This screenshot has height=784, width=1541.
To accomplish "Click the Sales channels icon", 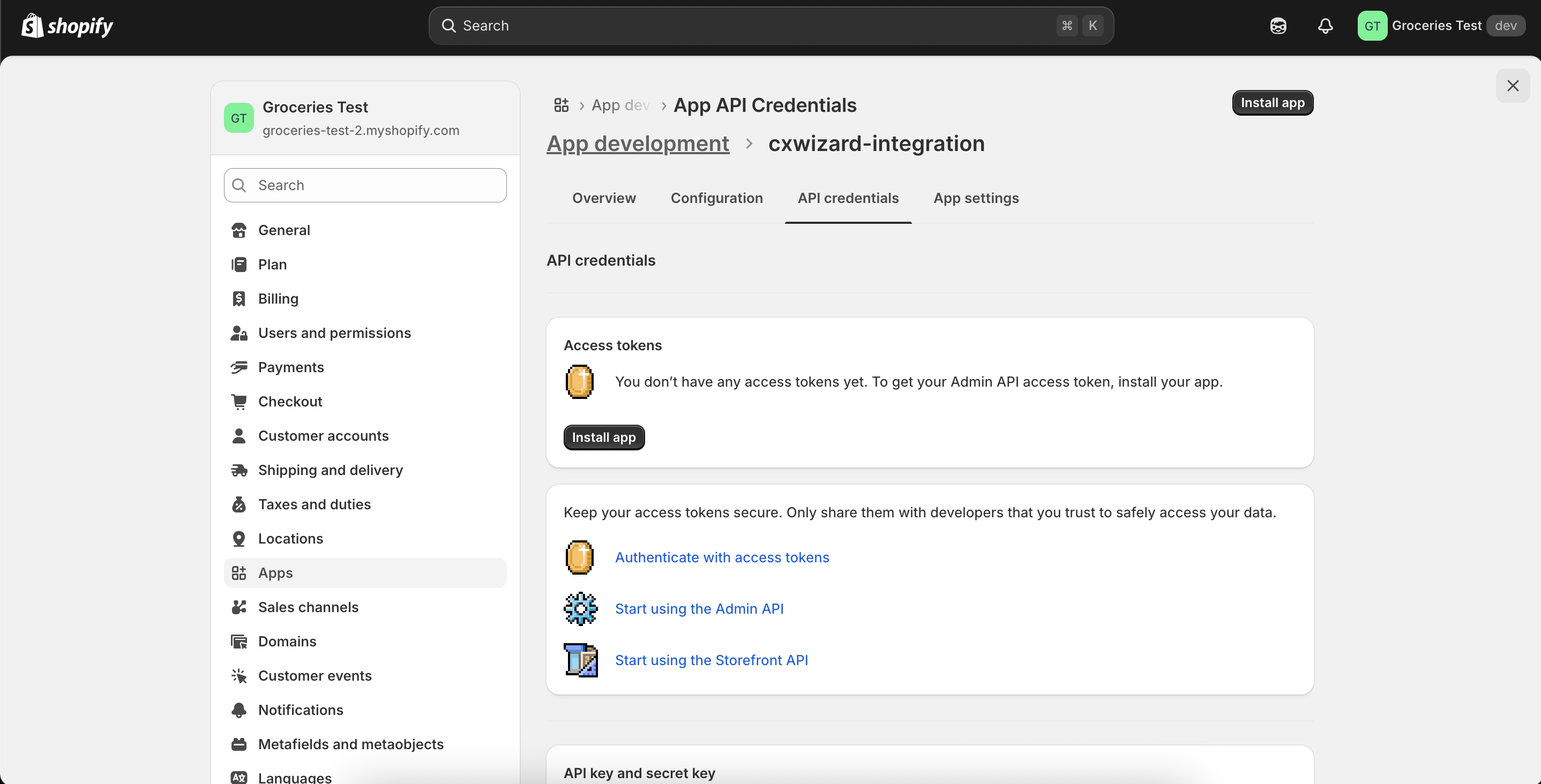I will click(240, 607).
